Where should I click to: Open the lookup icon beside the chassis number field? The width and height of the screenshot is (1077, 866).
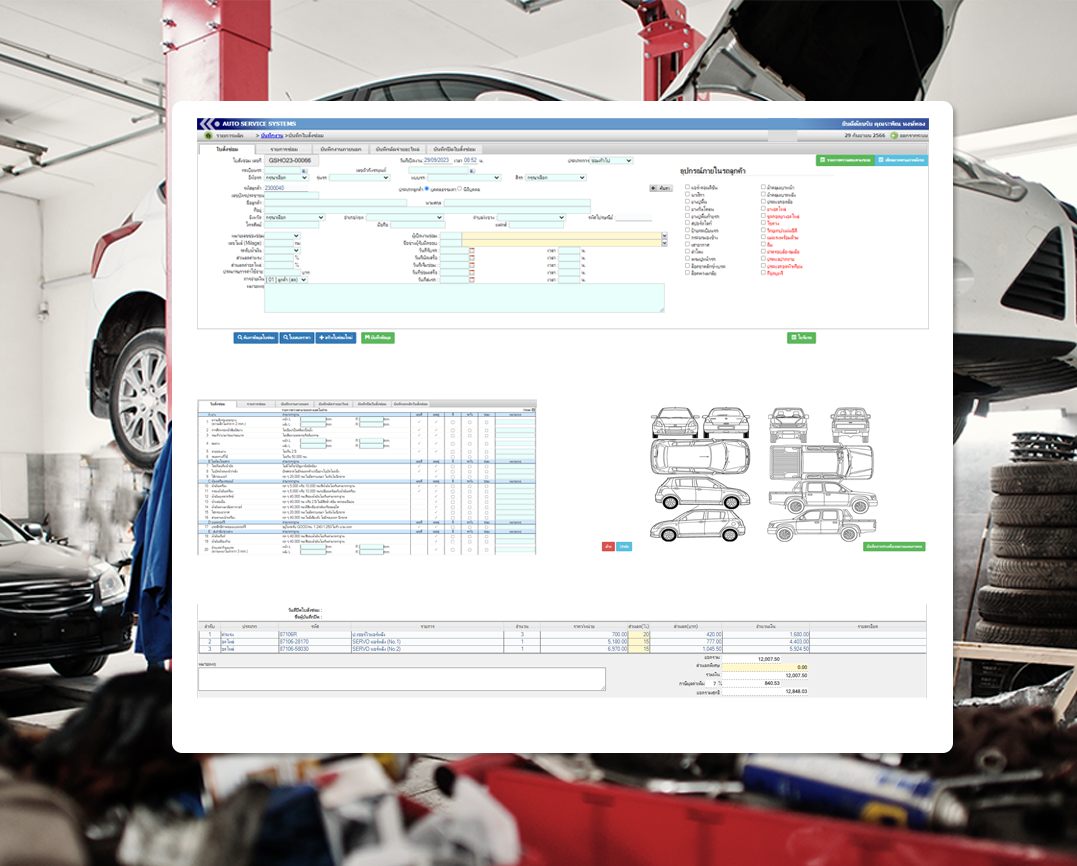coord(471,170)
